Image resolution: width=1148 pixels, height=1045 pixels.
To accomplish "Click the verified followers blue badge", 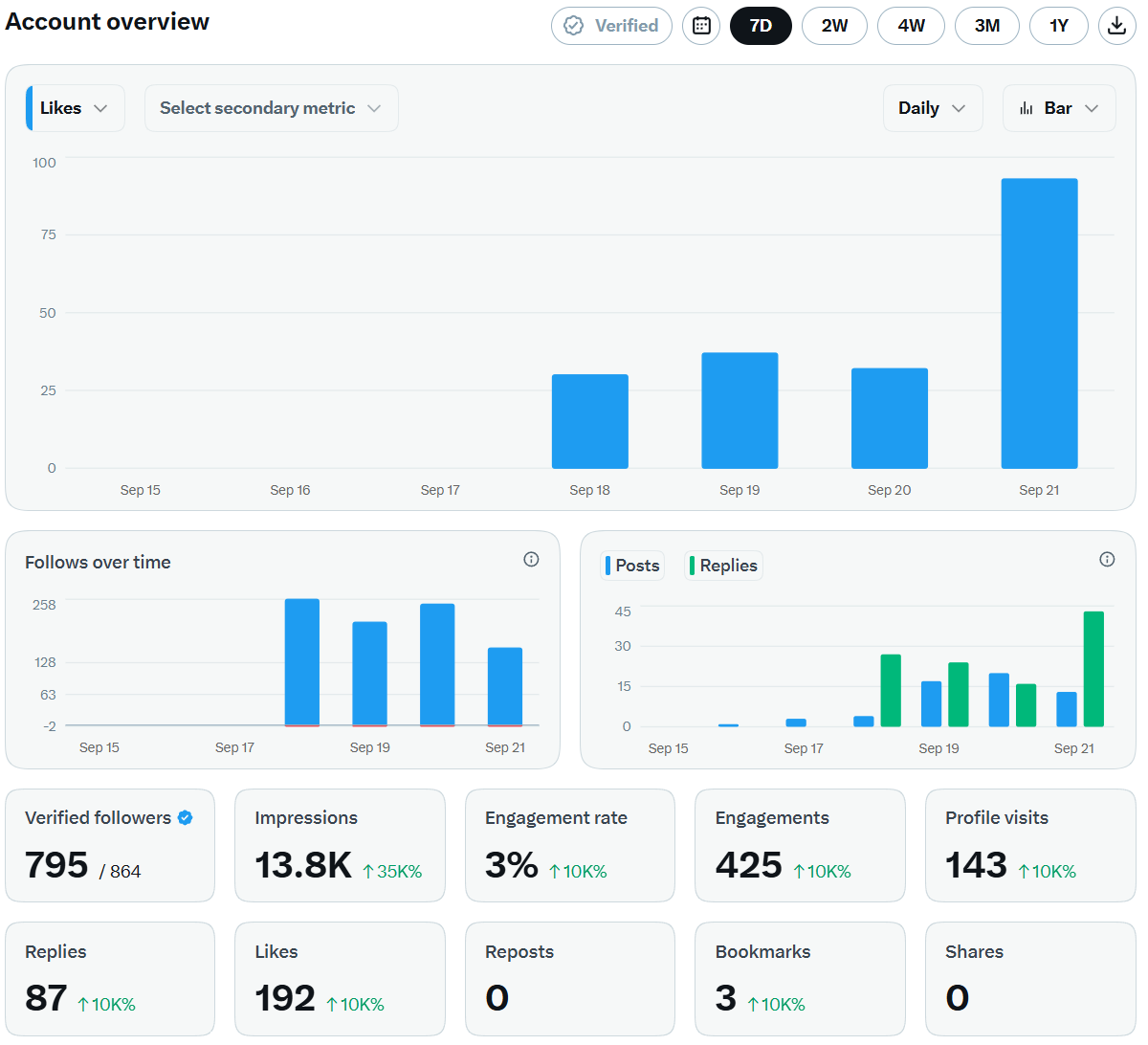I will (186, 817).
